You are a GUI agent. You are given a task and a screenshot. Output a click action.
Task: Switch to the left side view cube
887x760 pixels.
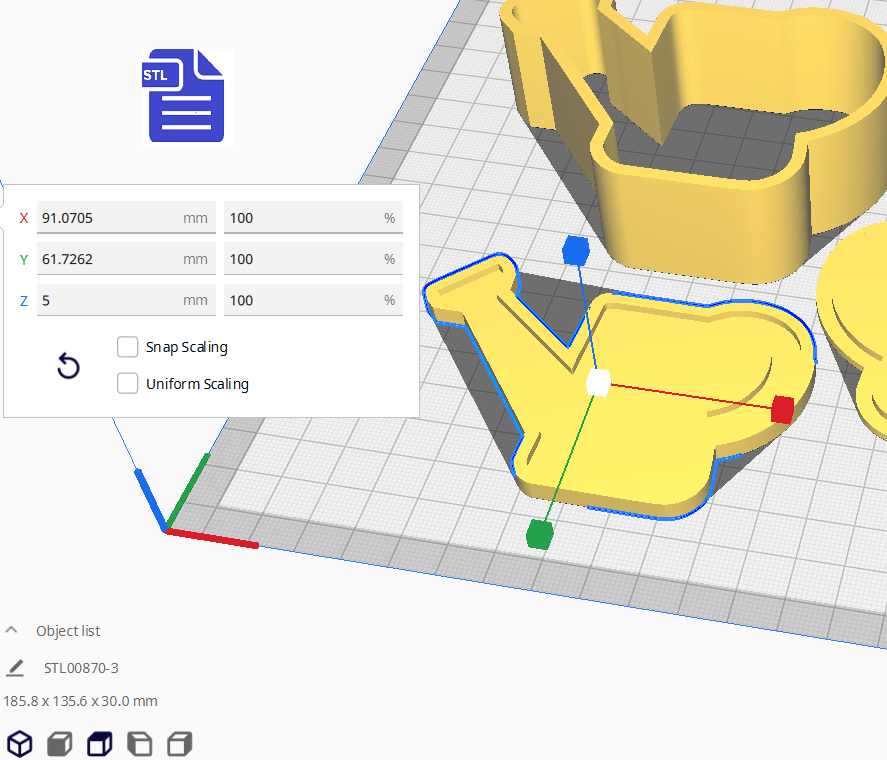pos(140,743)
